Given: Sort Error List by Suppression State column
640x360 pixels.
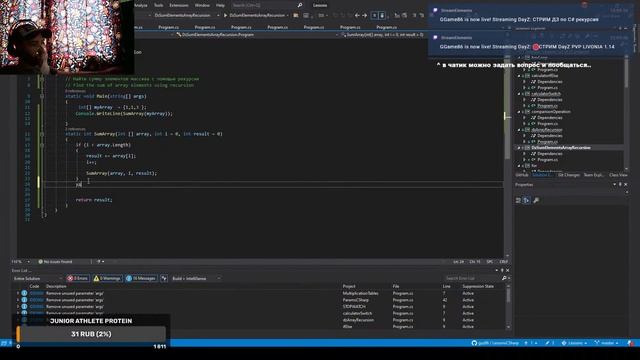Looking at the screenshot, I should 478,287.
